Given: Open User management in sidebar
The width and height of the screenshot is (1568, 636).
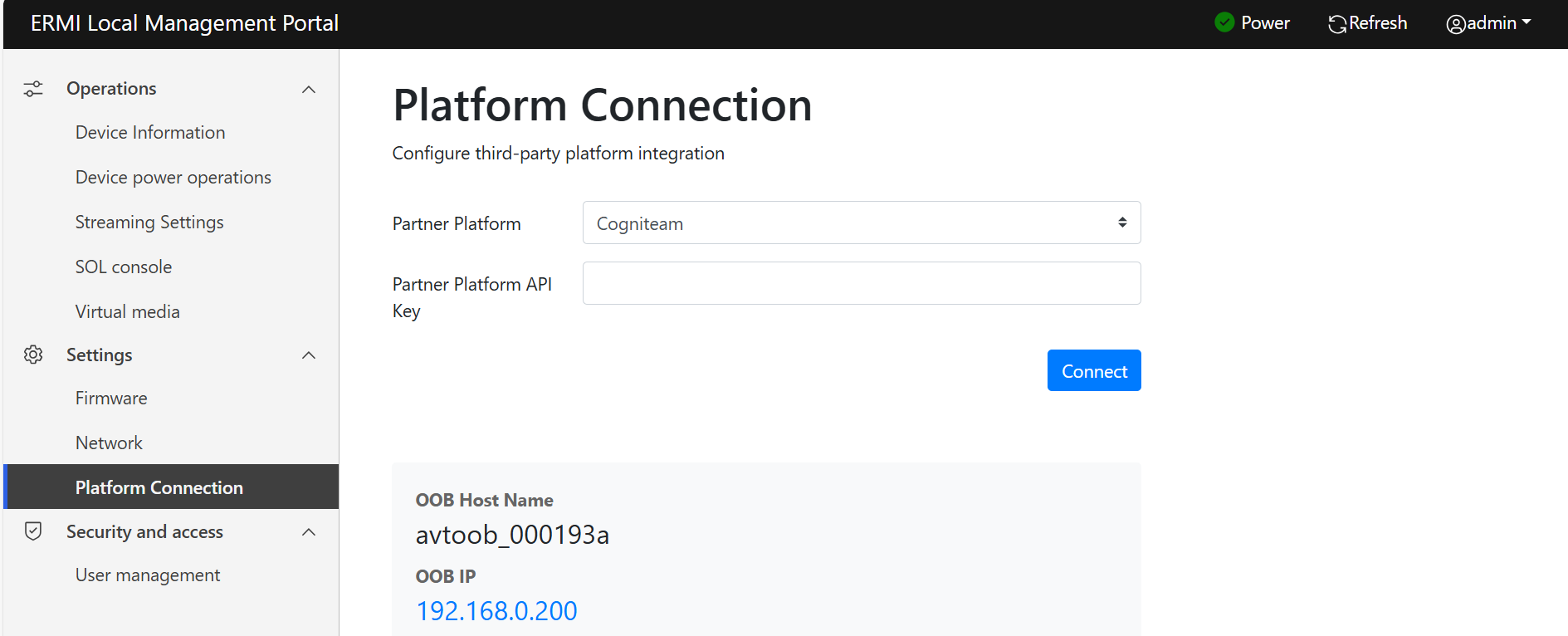Looking at the screenshot, I should point(148,575).
